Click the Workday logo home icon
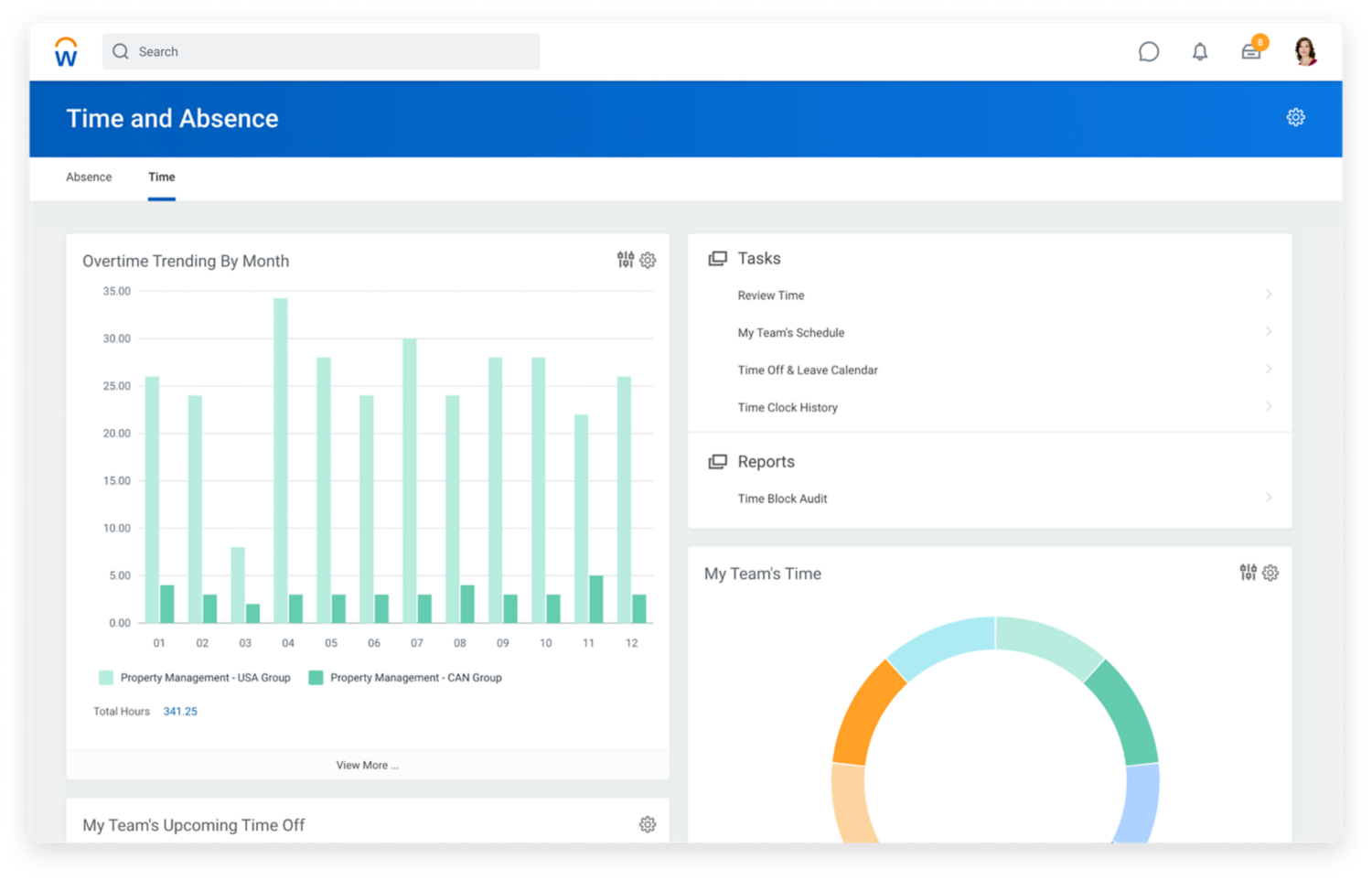This screenshot has width=1372, height=880. click(66, 52)
